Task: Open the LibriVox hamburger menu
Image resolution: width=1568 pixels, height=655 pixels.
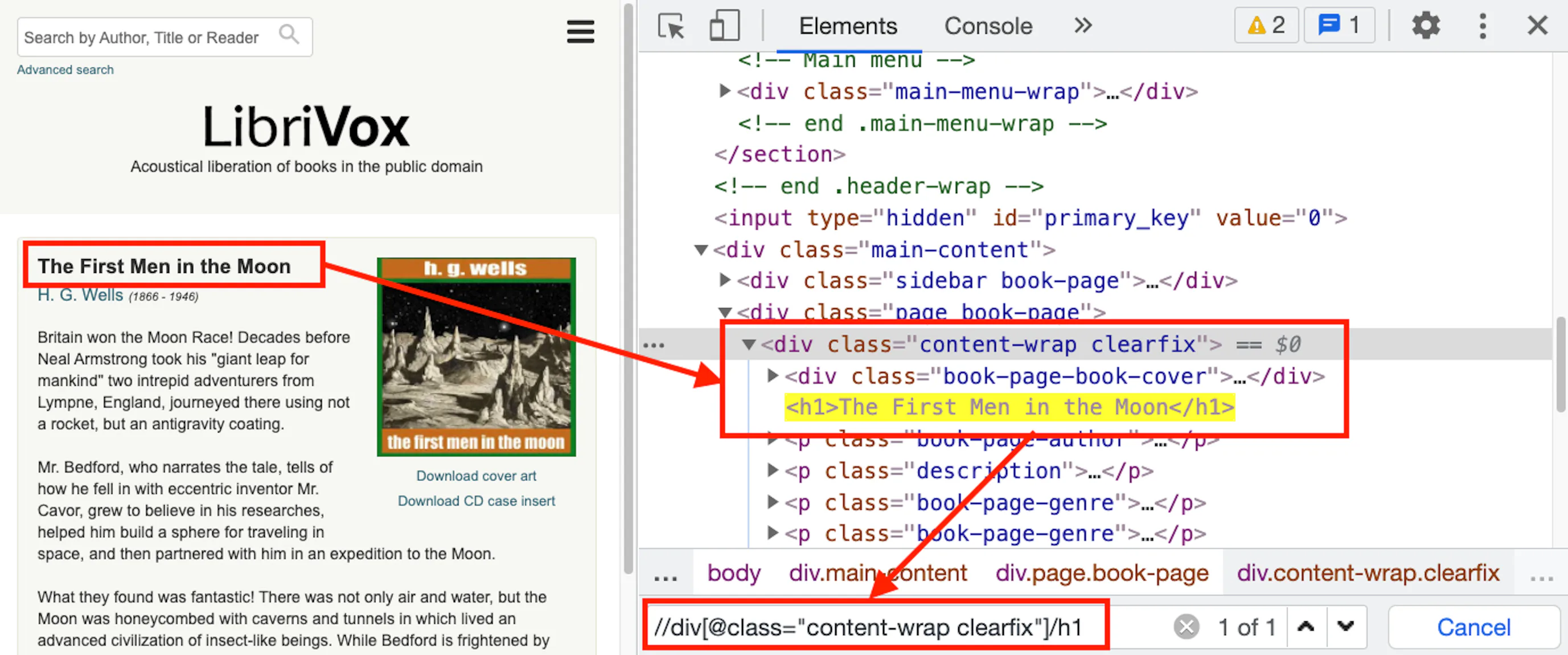Action: [x=580, y=32]
